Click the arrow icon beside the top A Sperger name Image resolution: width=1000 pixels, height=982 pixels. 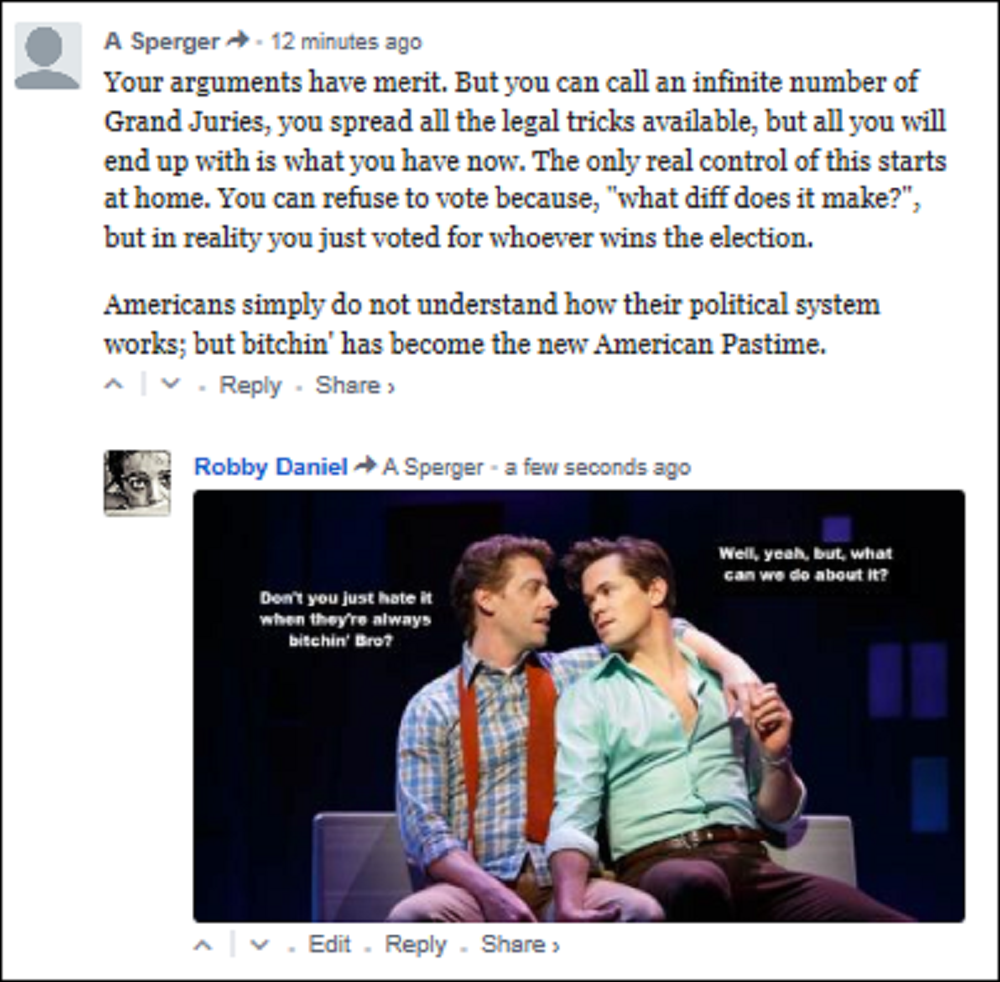point(237,42)
